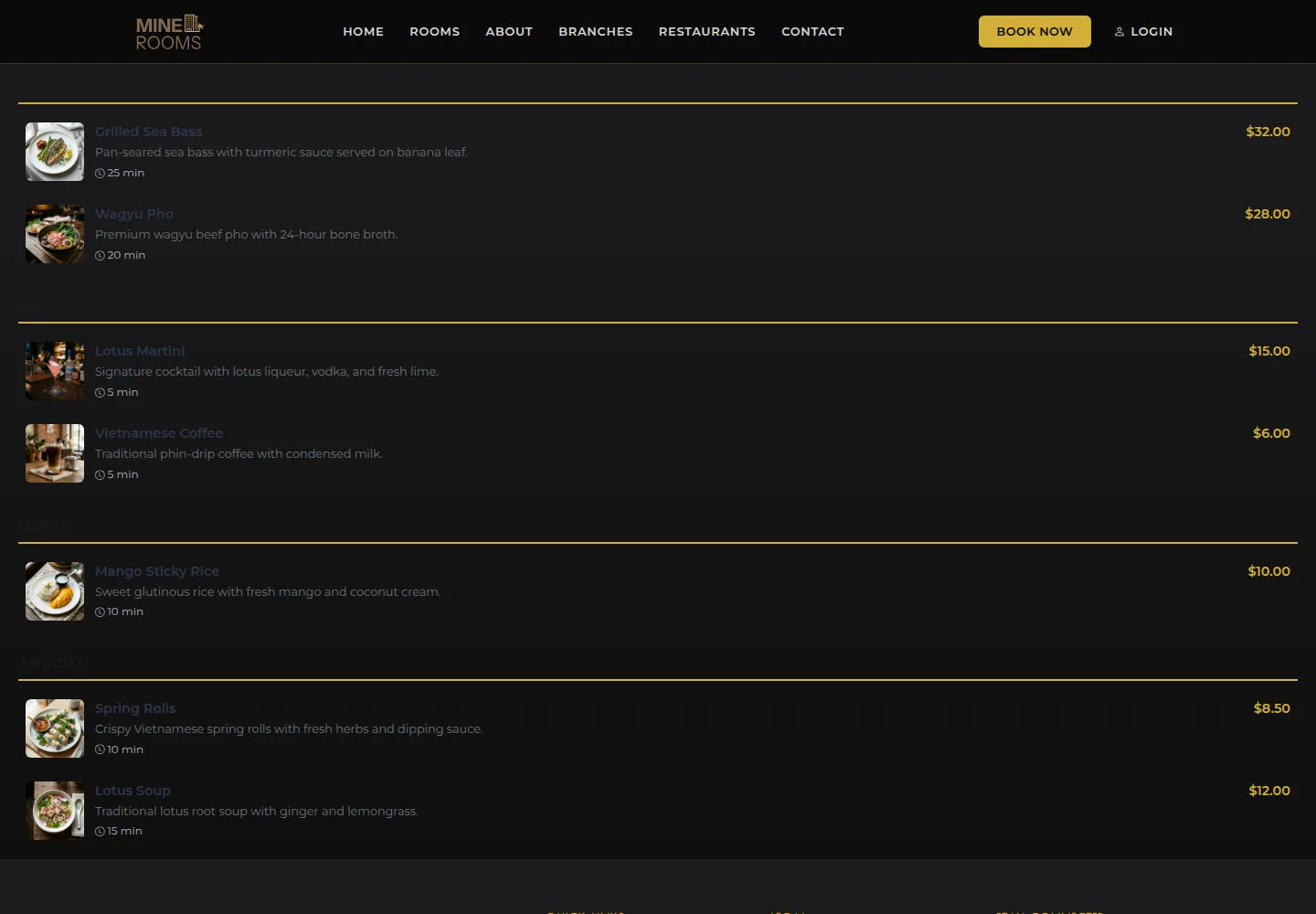Open the Login link
Image resolution: width=1316 pixels, height=914 pixels.
(x=1143, y=31)
